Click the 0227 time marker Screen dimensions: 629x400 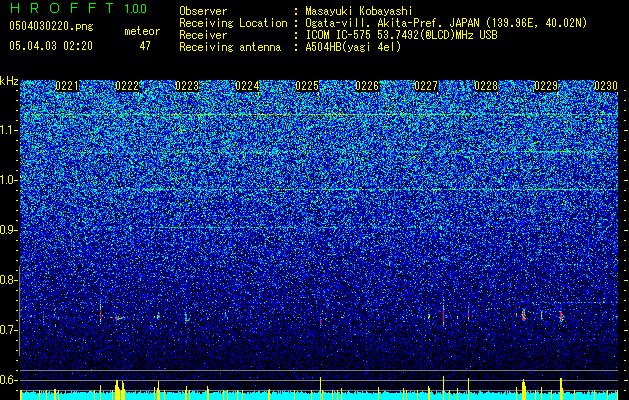pos(426,86)
